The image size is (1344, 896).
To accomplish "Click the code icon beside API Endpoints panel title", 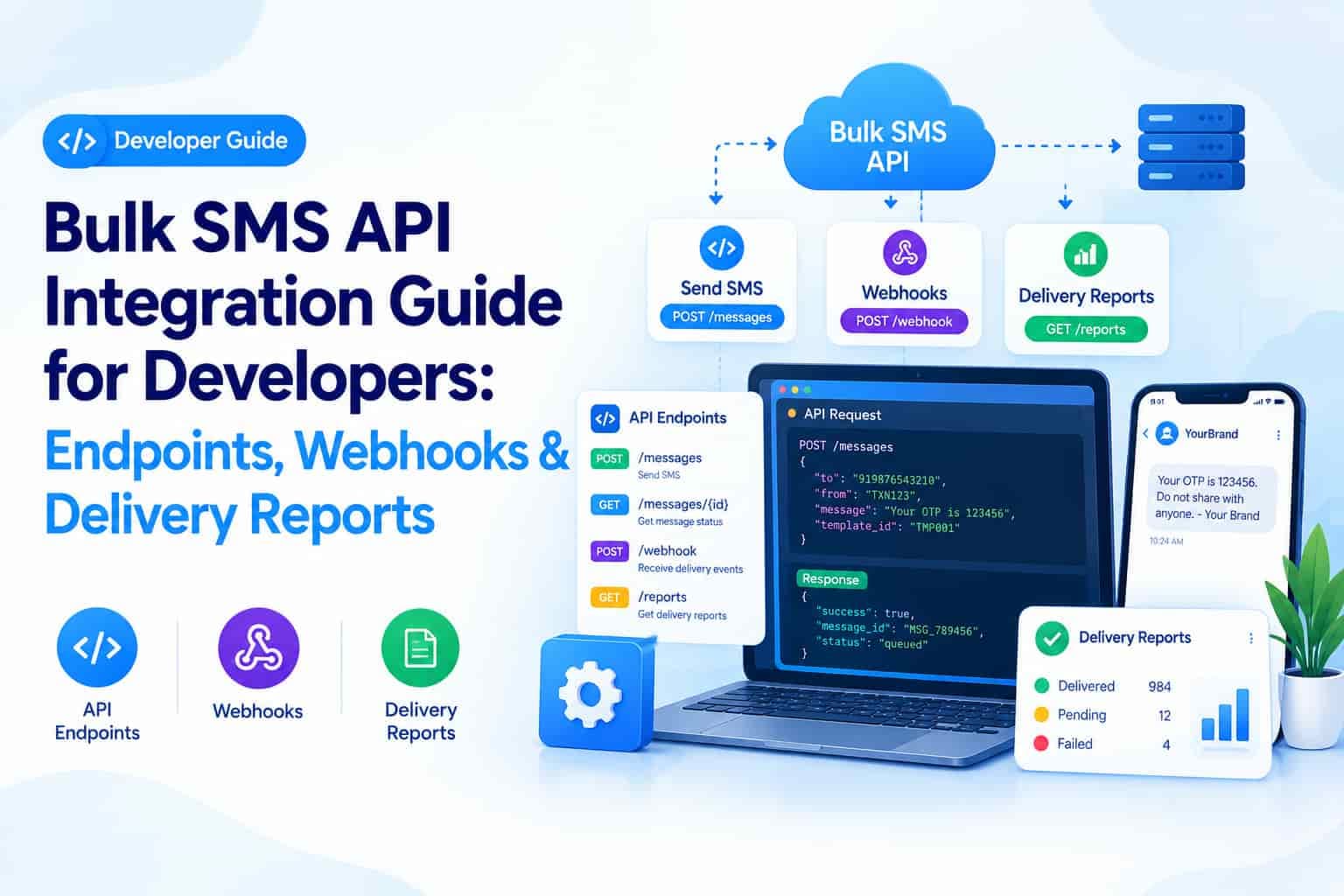I will coord(605,418).
